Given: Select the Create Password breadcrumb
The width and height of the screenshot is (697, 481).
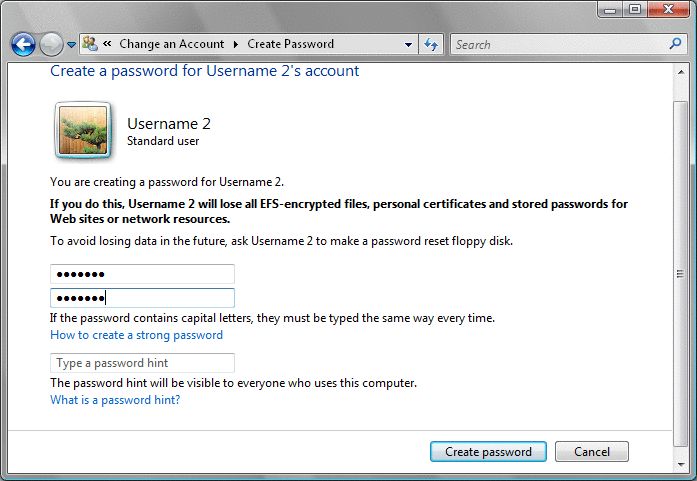Looking at the screenshot, I should 290,44.
